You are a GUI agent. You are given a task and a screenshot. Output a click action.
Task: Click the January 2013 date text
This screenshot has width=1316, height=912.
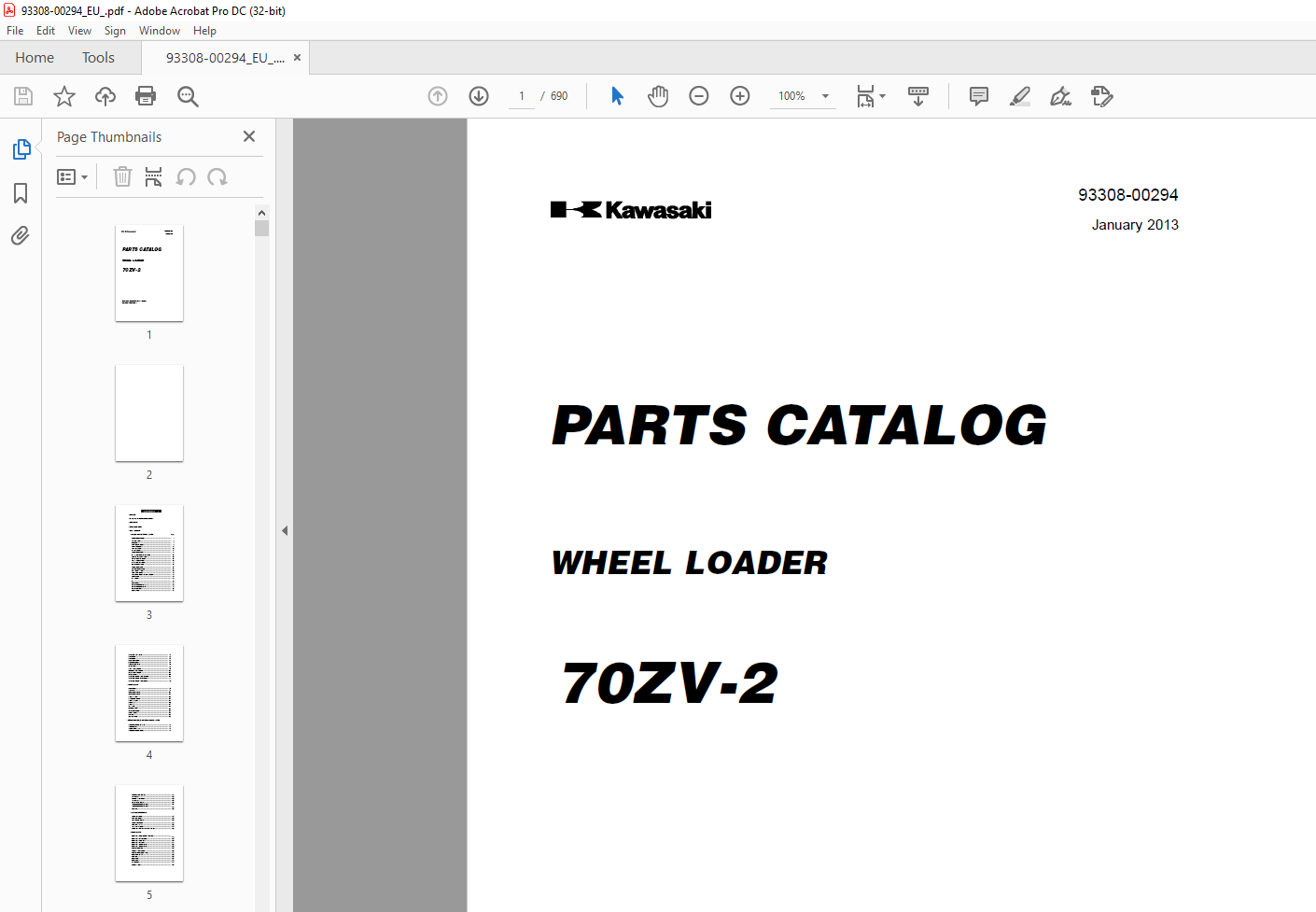(x=1135, y=225)
